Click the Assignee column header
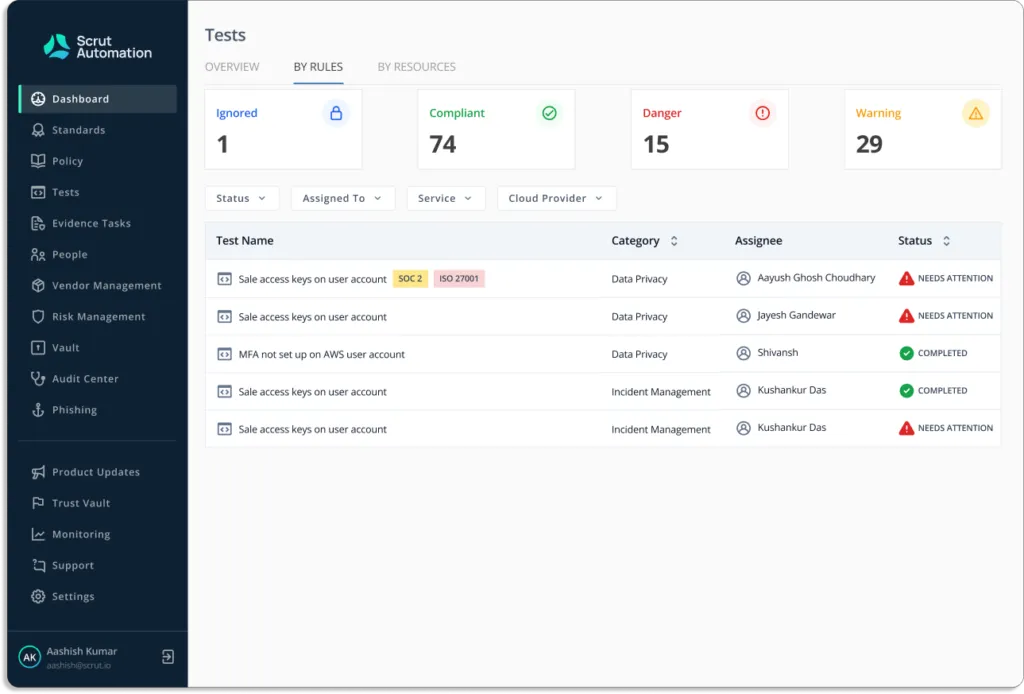1024x694 pixels. click(758, 241)
